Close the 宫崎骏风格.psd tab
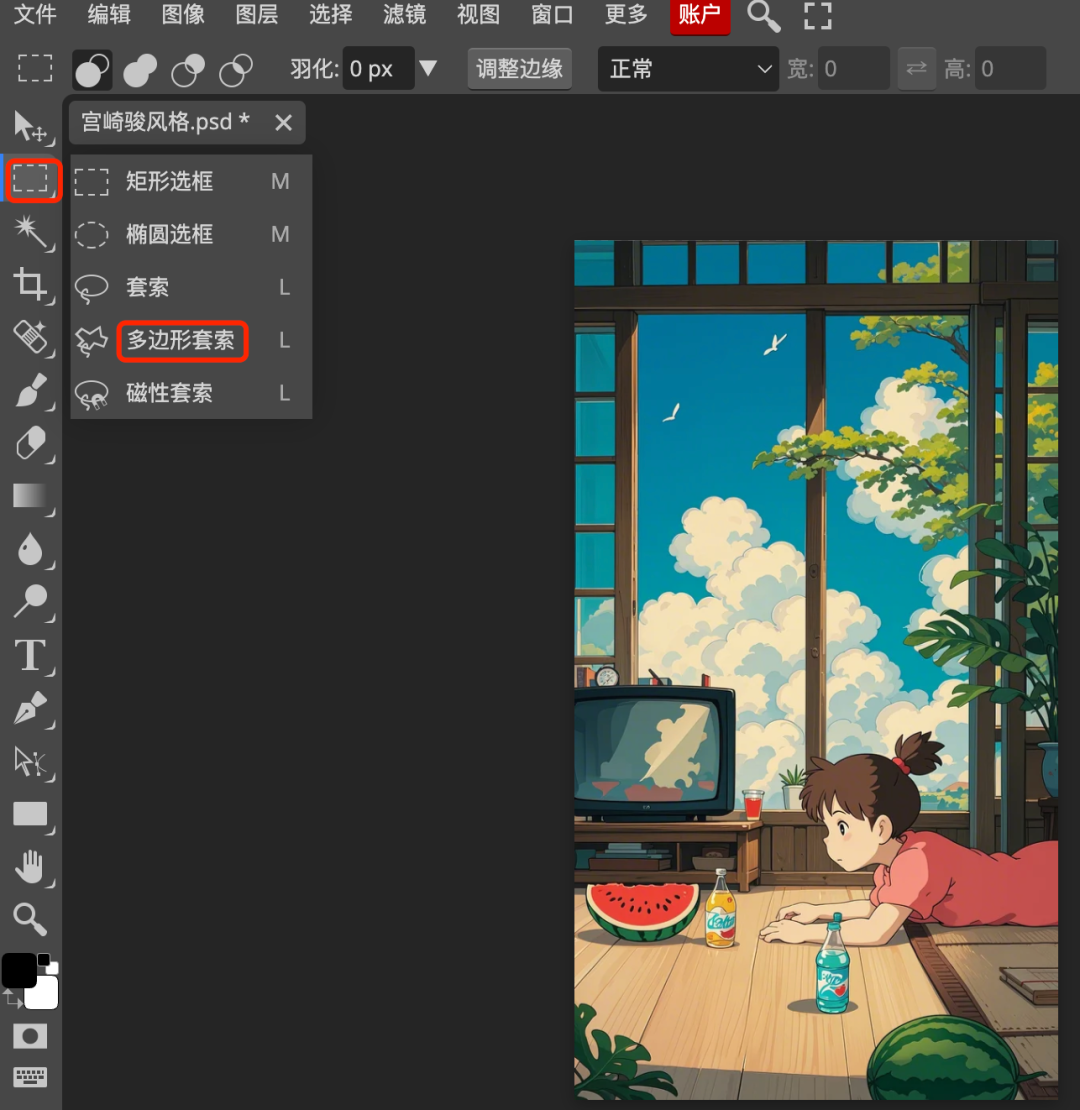Image resolution: width=1080 pixels, height=1110 pixels. point(283,122)
